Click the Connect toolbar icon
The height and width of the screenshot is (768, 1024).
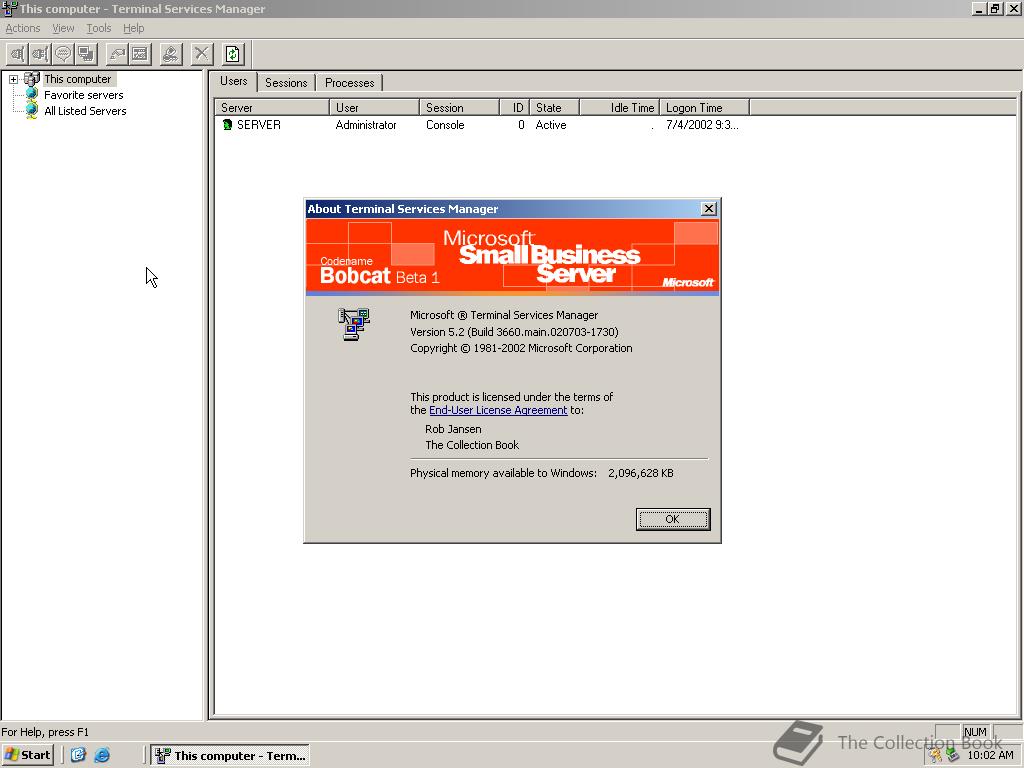point(18,54)
